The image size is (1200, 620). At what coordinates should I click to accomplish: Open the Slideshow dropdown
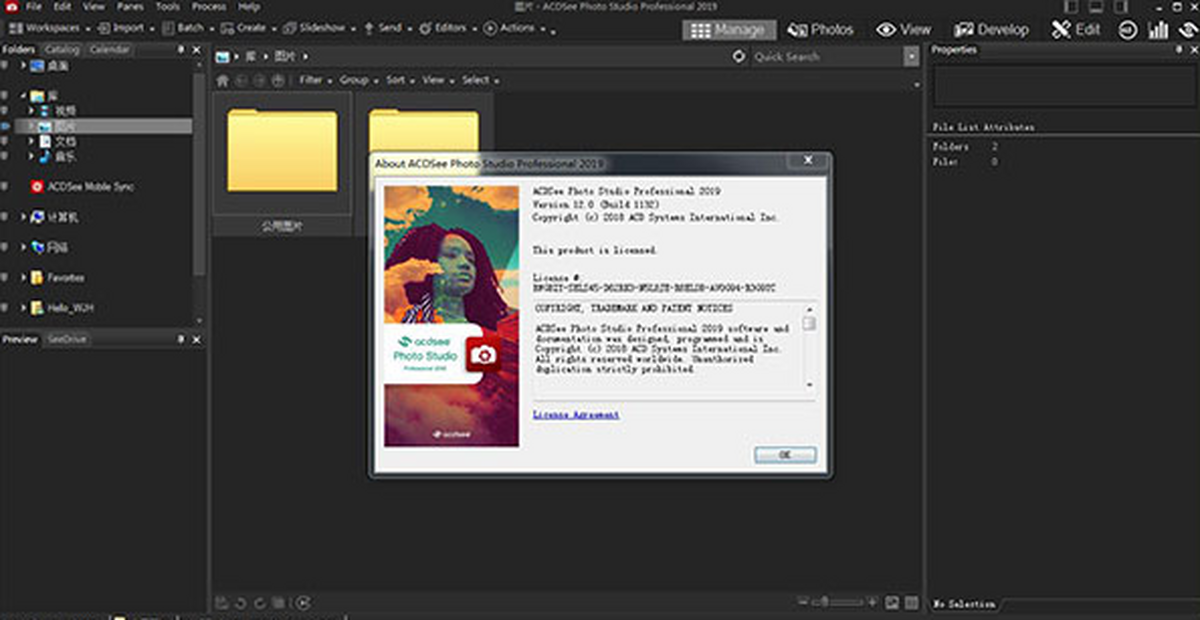320,28
